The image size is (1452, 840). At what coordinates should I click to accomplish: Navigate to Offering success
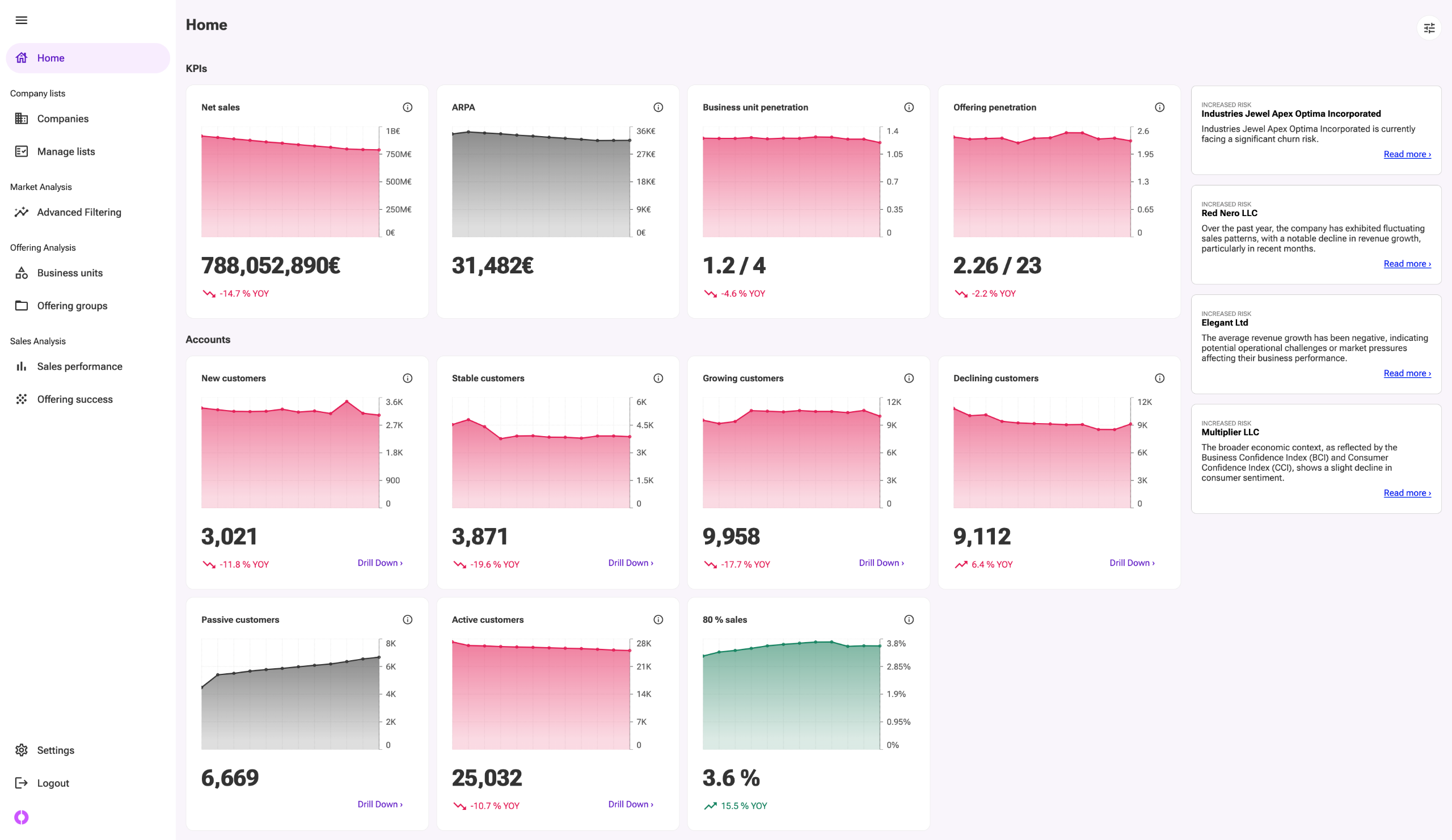point(75,399)
